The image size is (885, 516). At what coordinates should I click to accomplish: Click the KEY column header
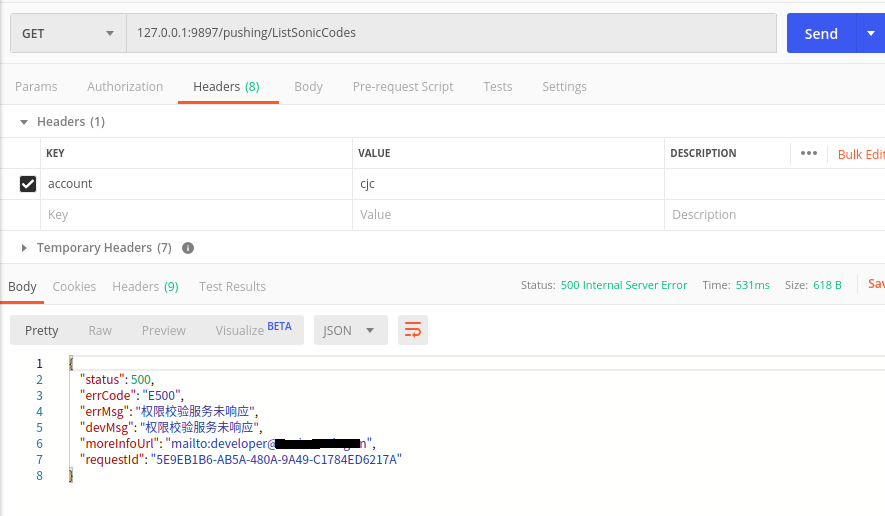click(x=55, y=153)
